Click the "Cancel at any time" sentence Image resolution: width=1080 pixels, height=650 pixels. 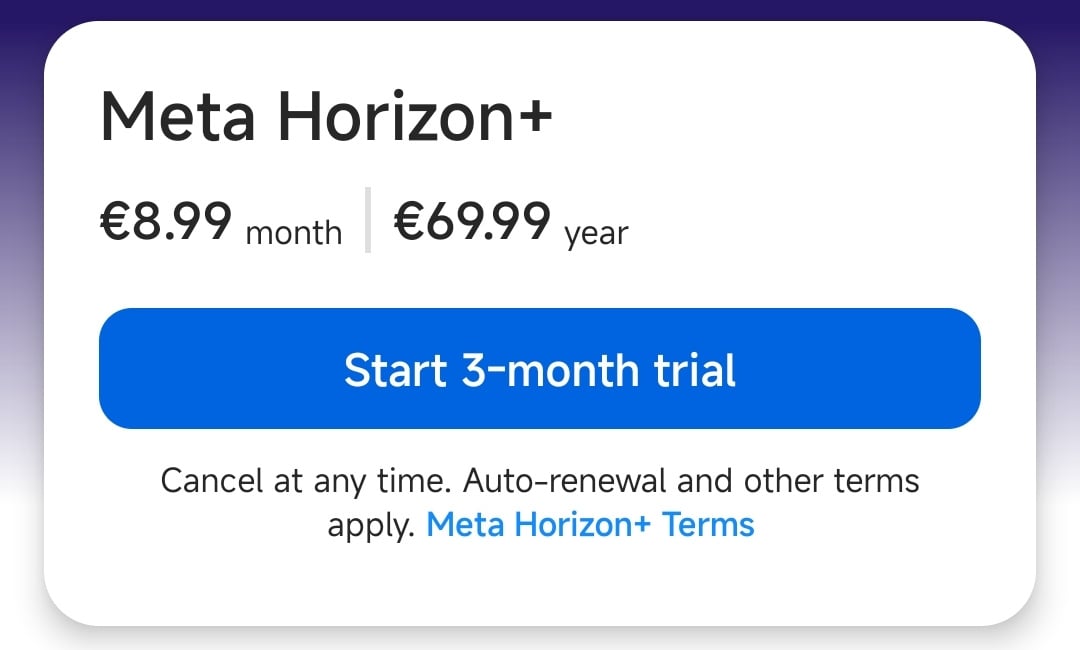[307, 481]
